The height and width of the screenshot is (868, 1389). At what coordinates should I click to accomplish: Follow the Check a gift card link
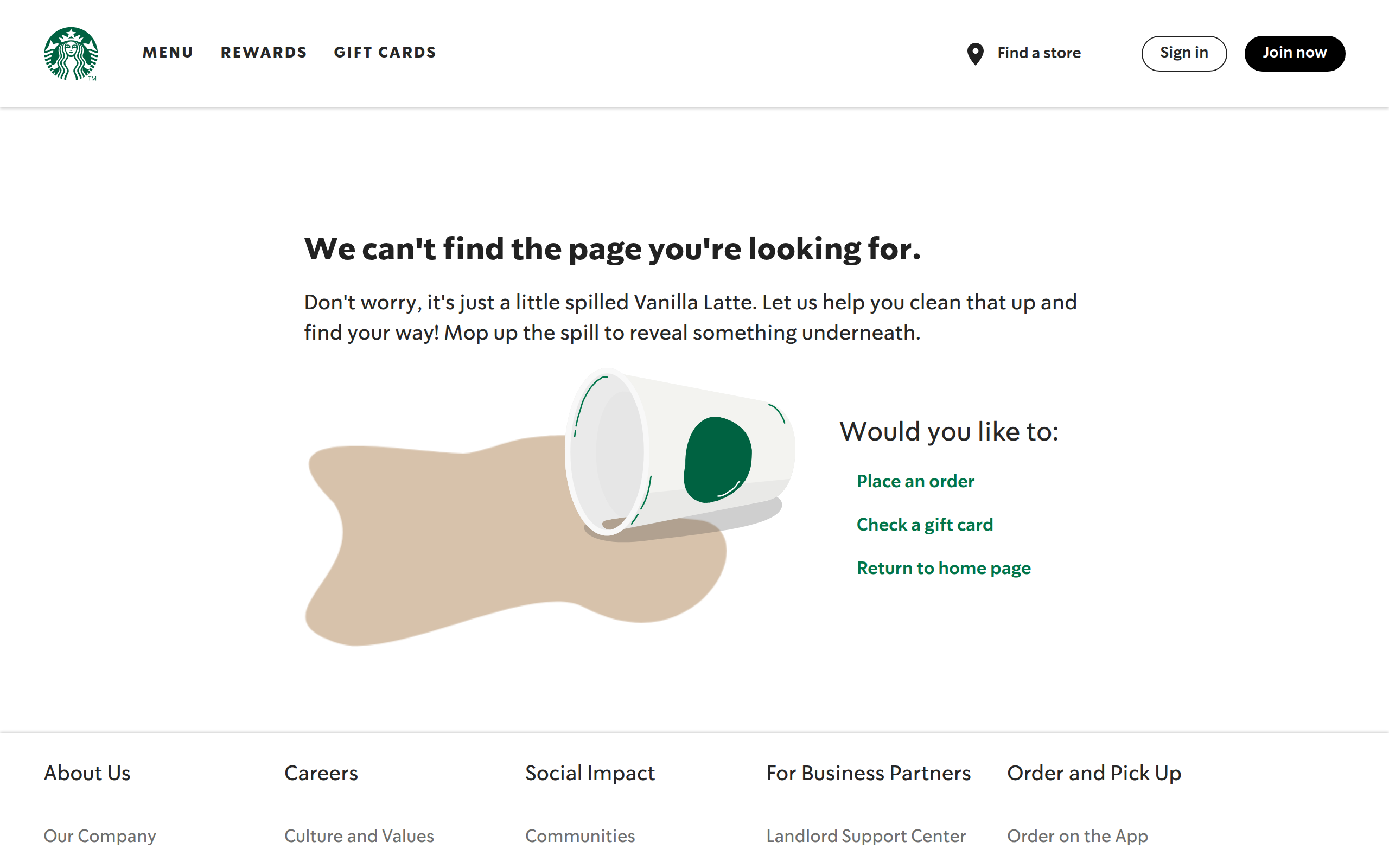924,524
